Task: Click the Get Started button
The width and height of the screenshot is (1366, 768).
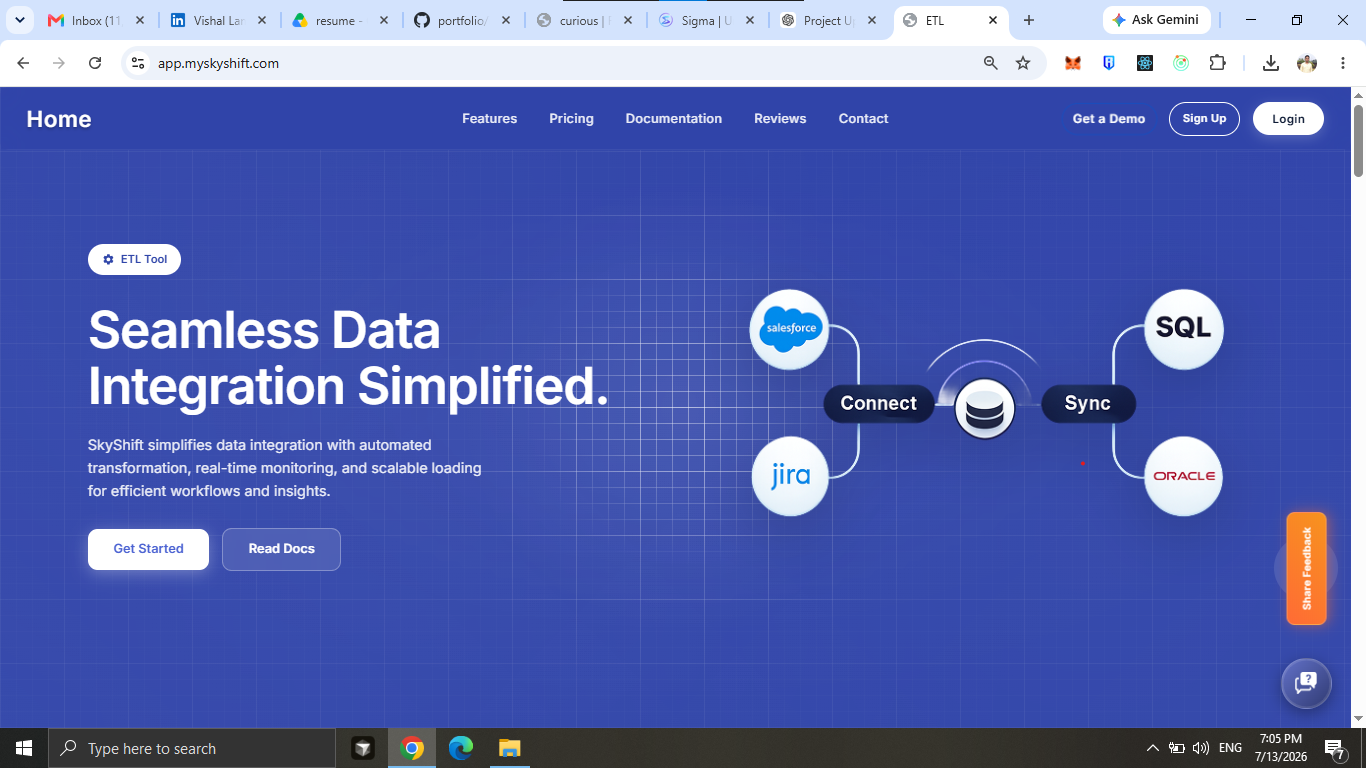Action: coord(148,549)
